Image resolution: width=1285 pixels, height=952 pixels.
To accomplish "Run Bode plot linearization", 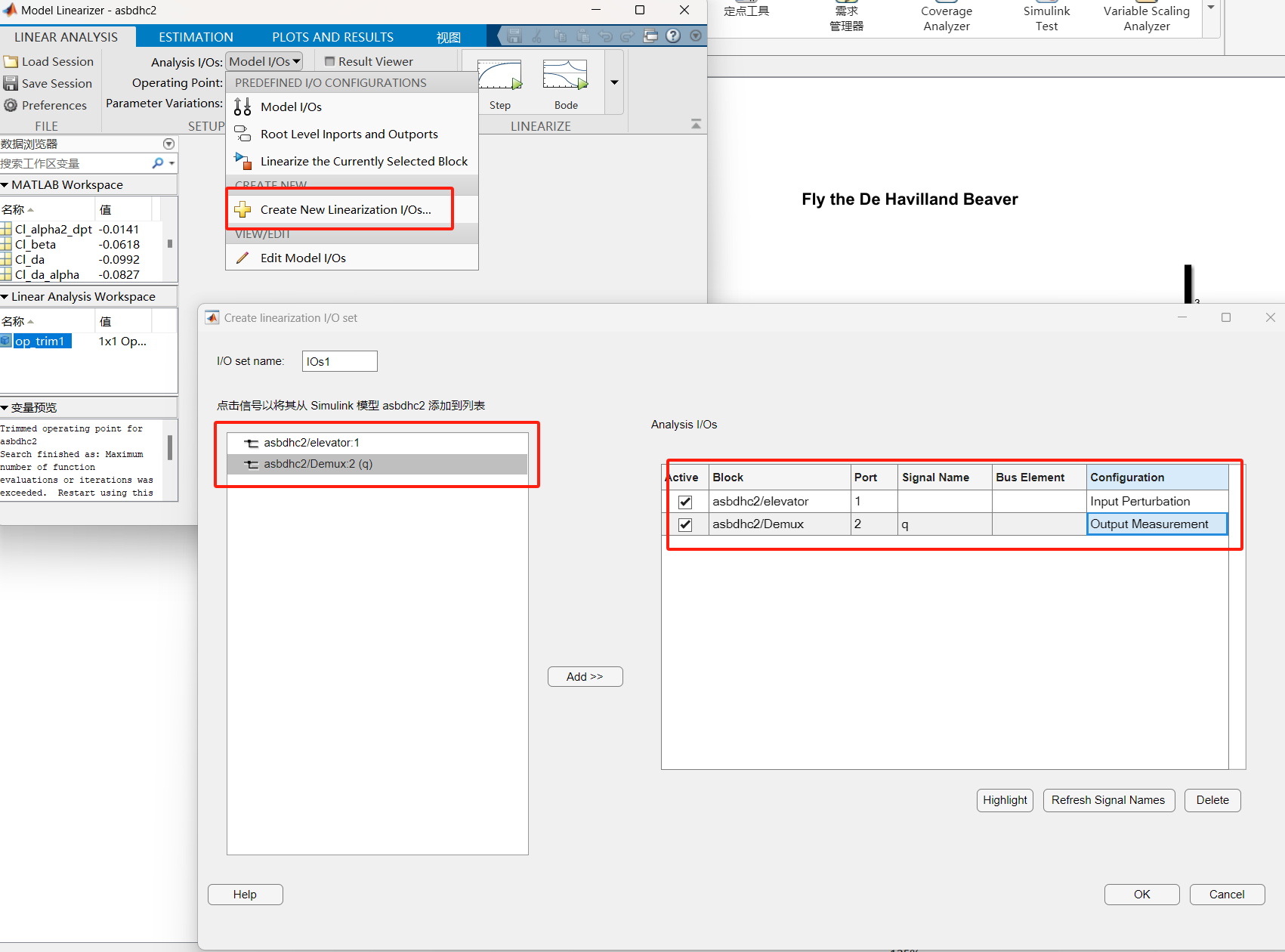I will tap(566, 85).
